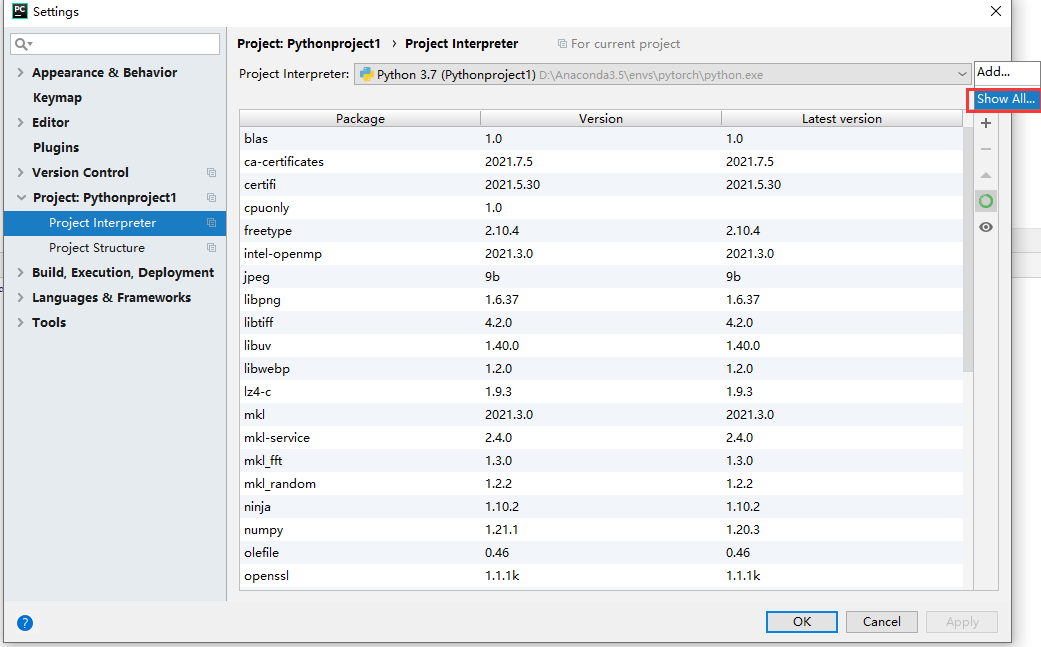The width and height of the screenshot is (1041, 647).
Task: Click the Cancel button
Action: click(882, 622)
